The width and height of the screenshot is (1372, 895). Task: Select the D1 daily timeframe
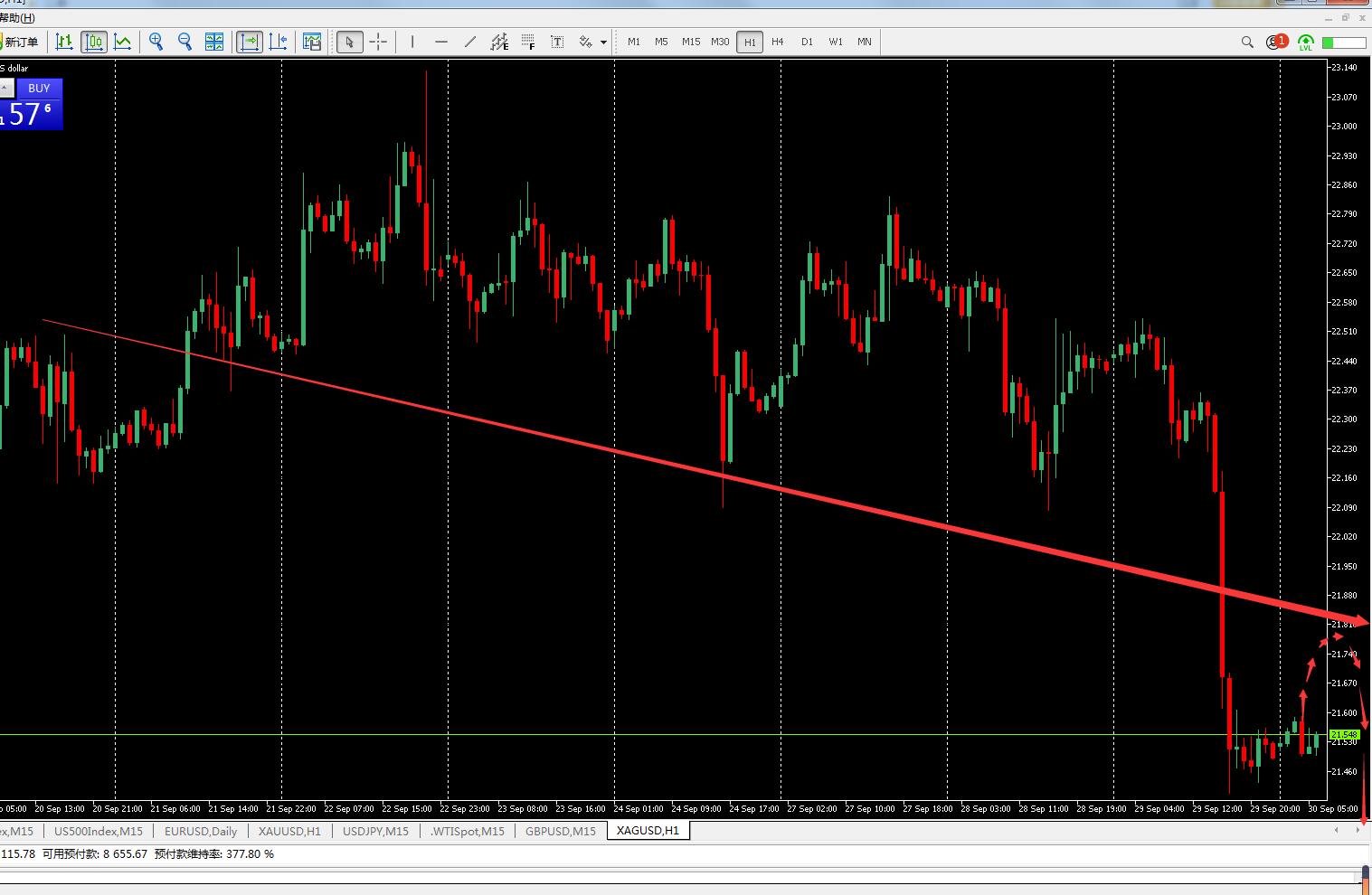(807, 42)
